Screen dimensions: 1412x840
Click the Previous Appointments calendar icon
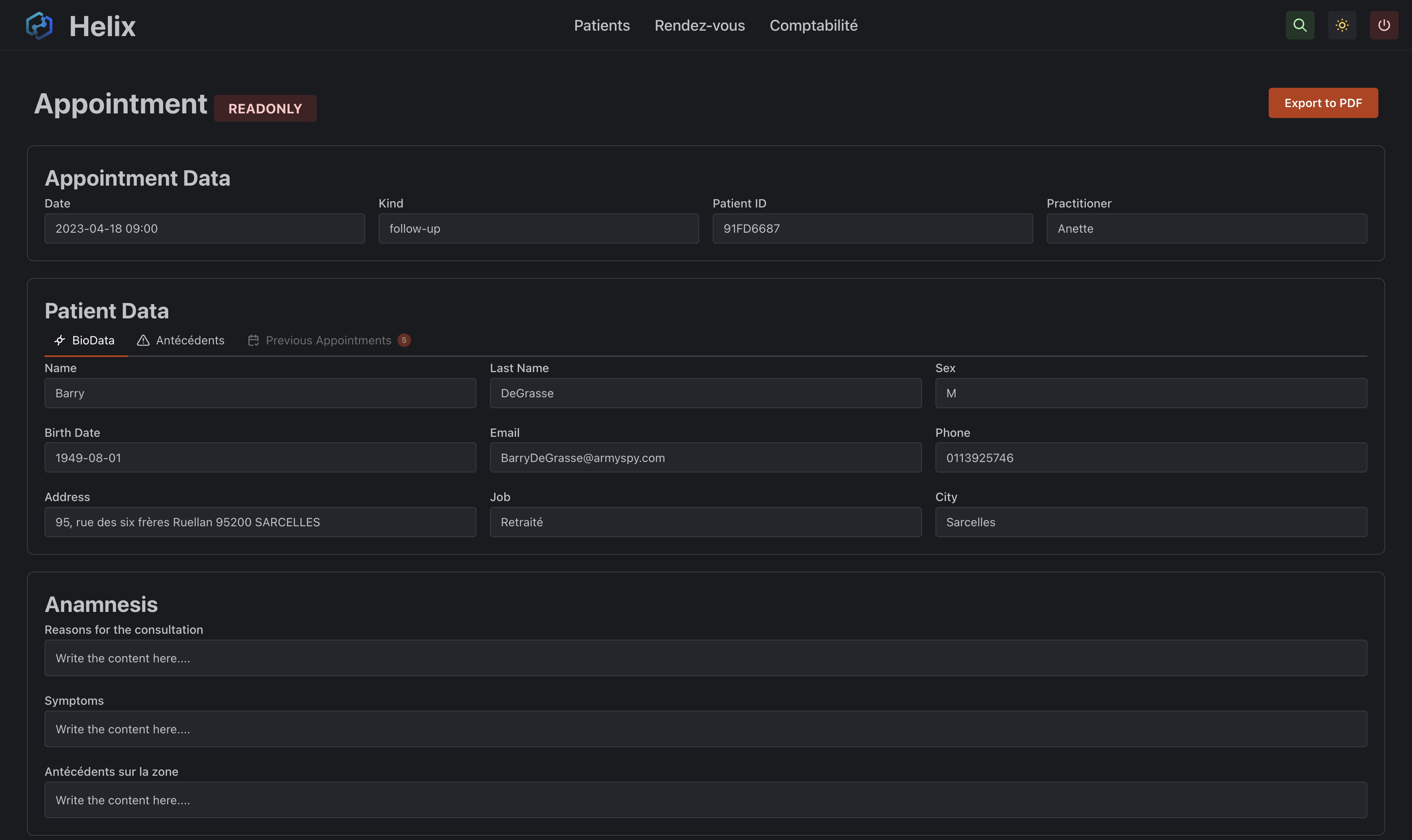(x=253, y=340)
